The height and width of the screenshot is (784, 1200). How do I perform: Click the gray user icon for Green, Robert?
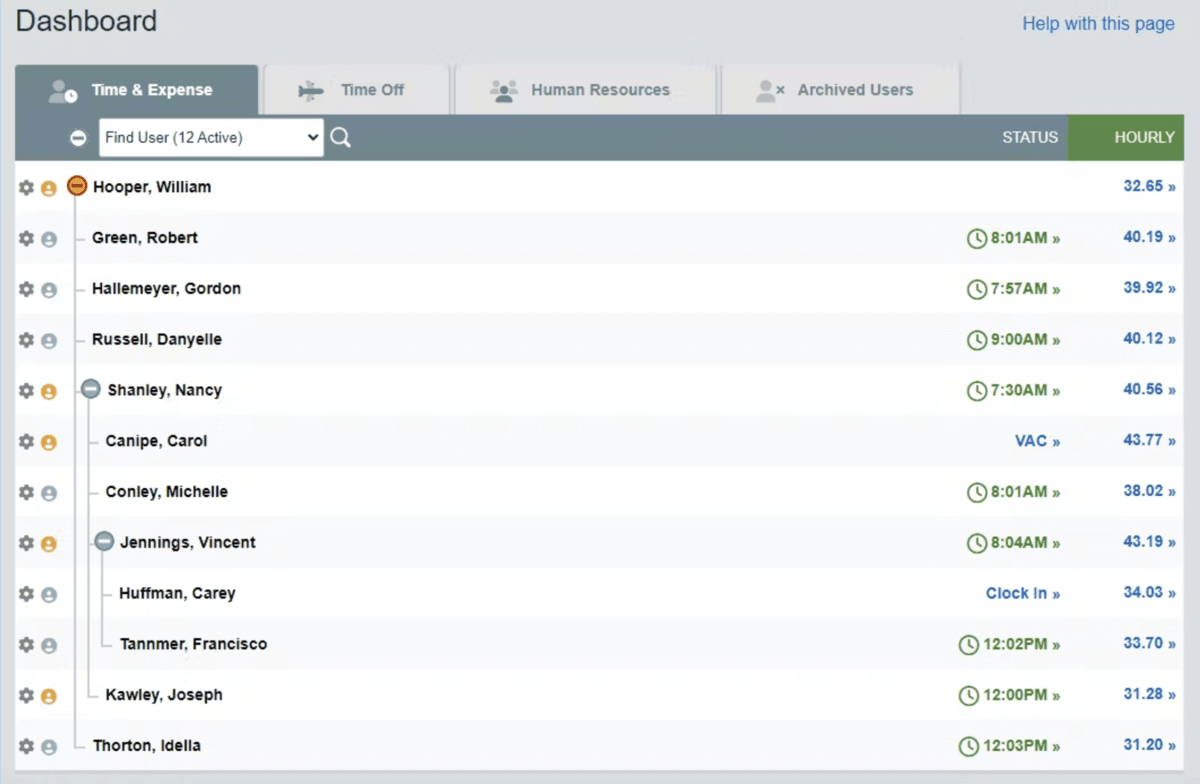pyautogui.click(x=49, y=239)
